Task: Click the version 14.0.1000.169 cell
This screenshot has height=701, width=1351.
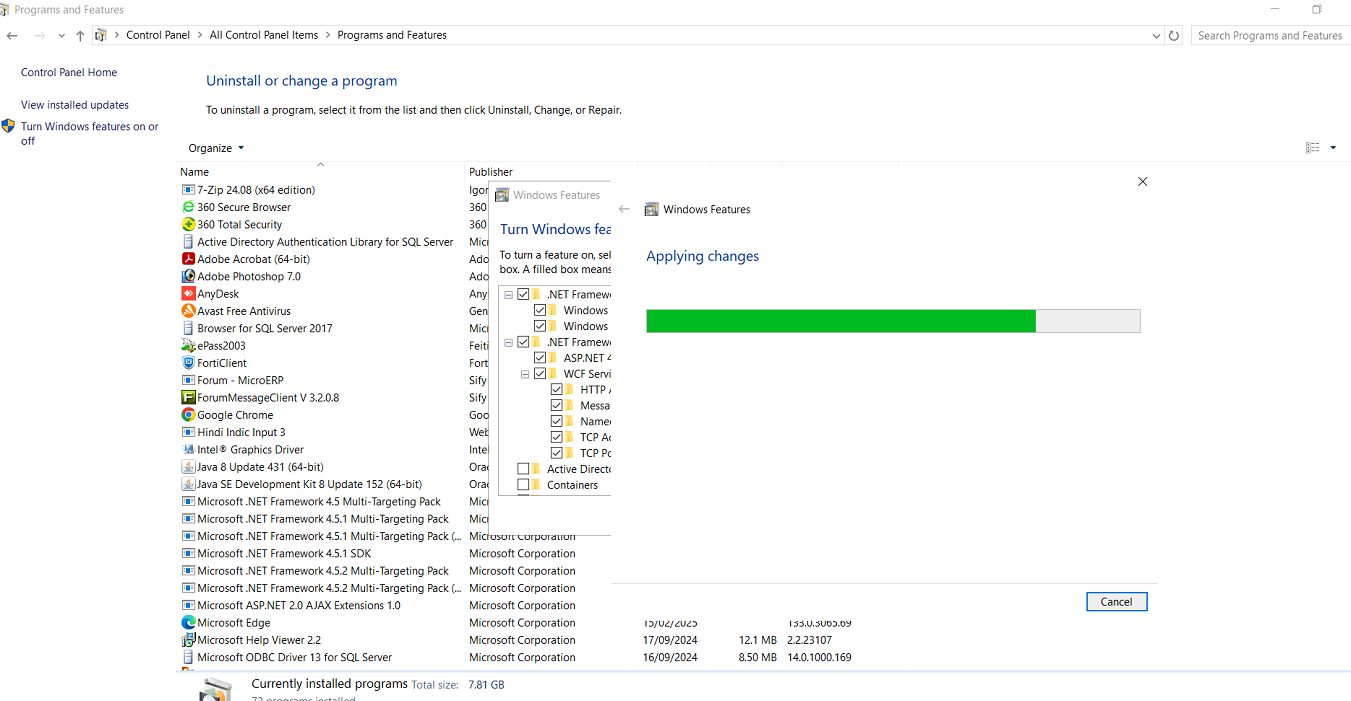Action: coord(819,657)
